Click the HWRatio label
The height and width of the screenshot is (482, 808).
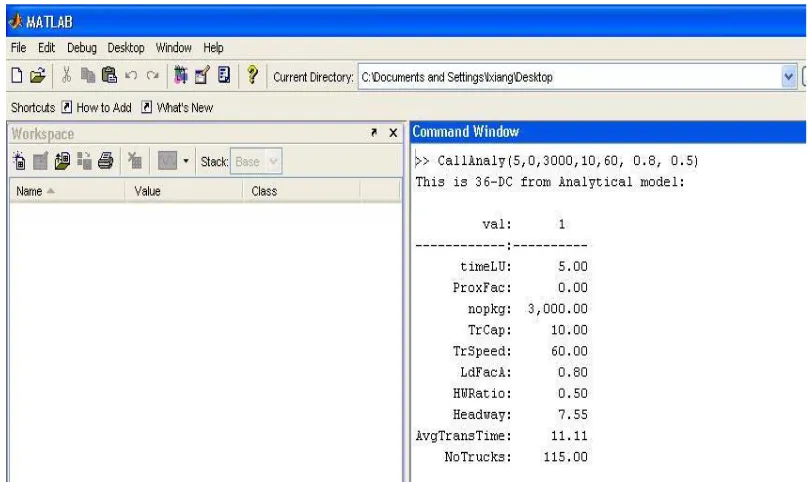[x=482, y=393]
